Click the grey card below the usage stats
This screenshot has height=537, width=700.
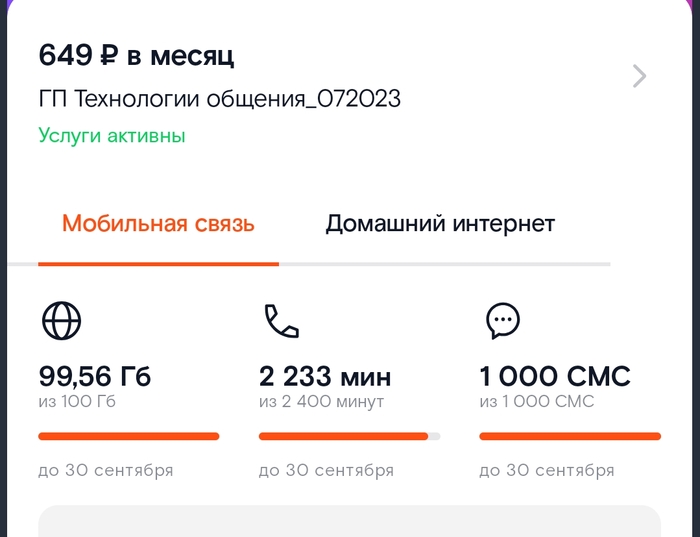click(349, 522)
